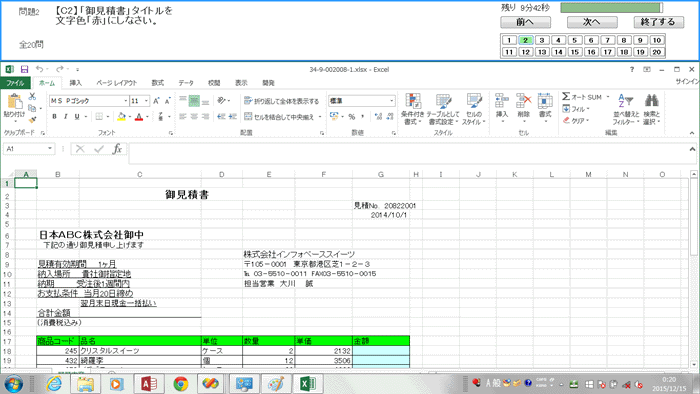The height and width of the screenshot is (394, 700).
Task: Open Conditional Formatting in the styles group
Action: point(412,109)
